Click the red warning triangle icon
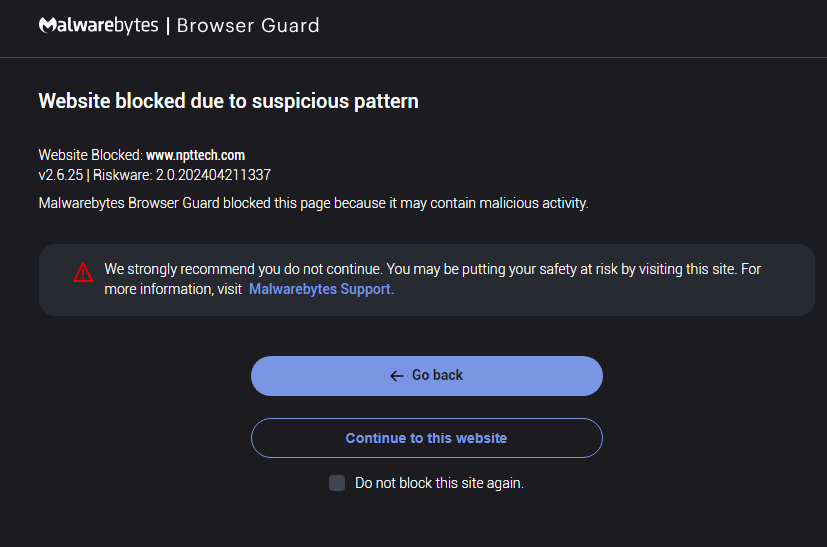The width and height of the screenshot is (827, 547). [83, 273]
